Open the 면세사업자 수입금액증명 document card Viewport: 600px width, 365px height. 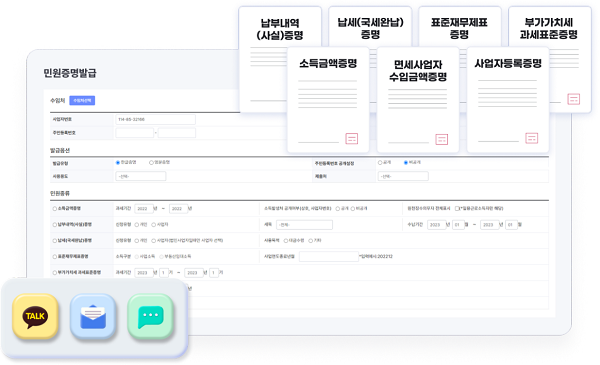tap(418, 99)
